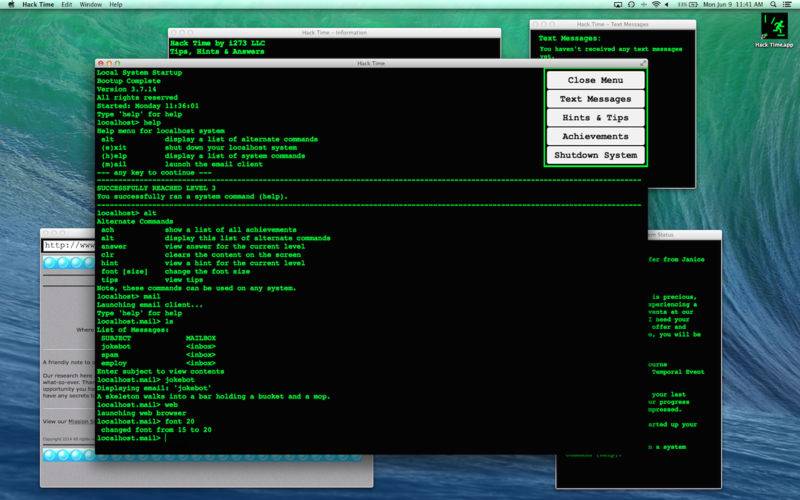Click 'jokebot' in the message subject list
Viewport: 800px width, 500px height.
[x=116, y=346]
